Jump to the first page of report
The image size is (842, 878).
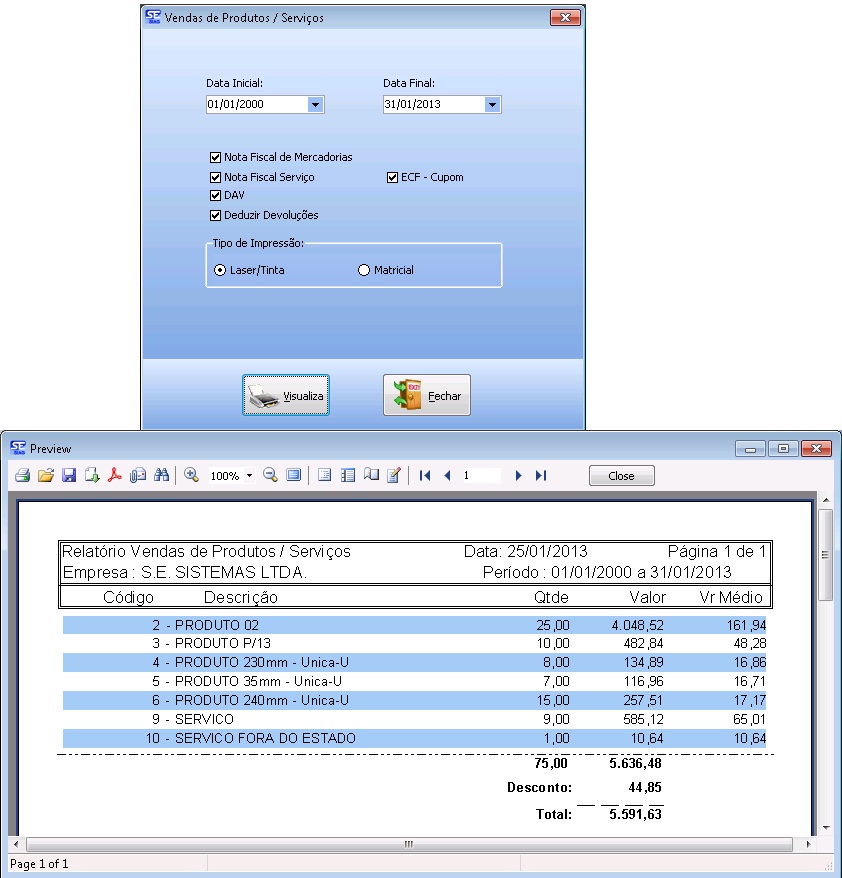point(425,476)
